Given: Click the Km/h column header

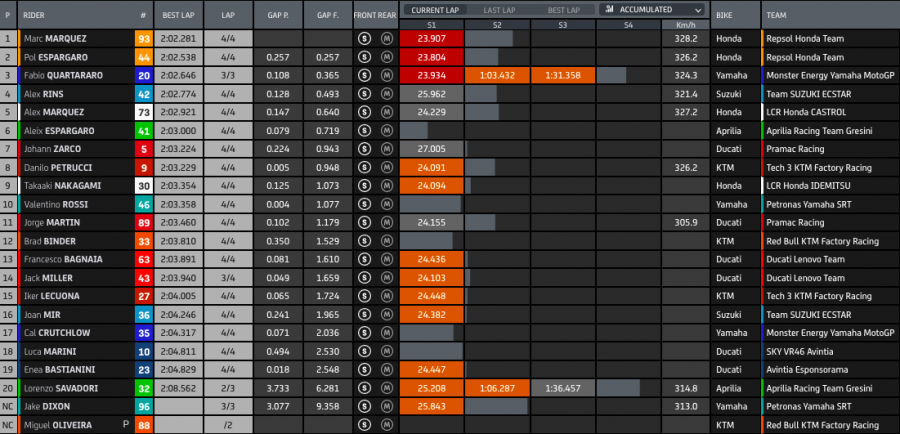Looking at the screenshot, I should tap(685, 23).
